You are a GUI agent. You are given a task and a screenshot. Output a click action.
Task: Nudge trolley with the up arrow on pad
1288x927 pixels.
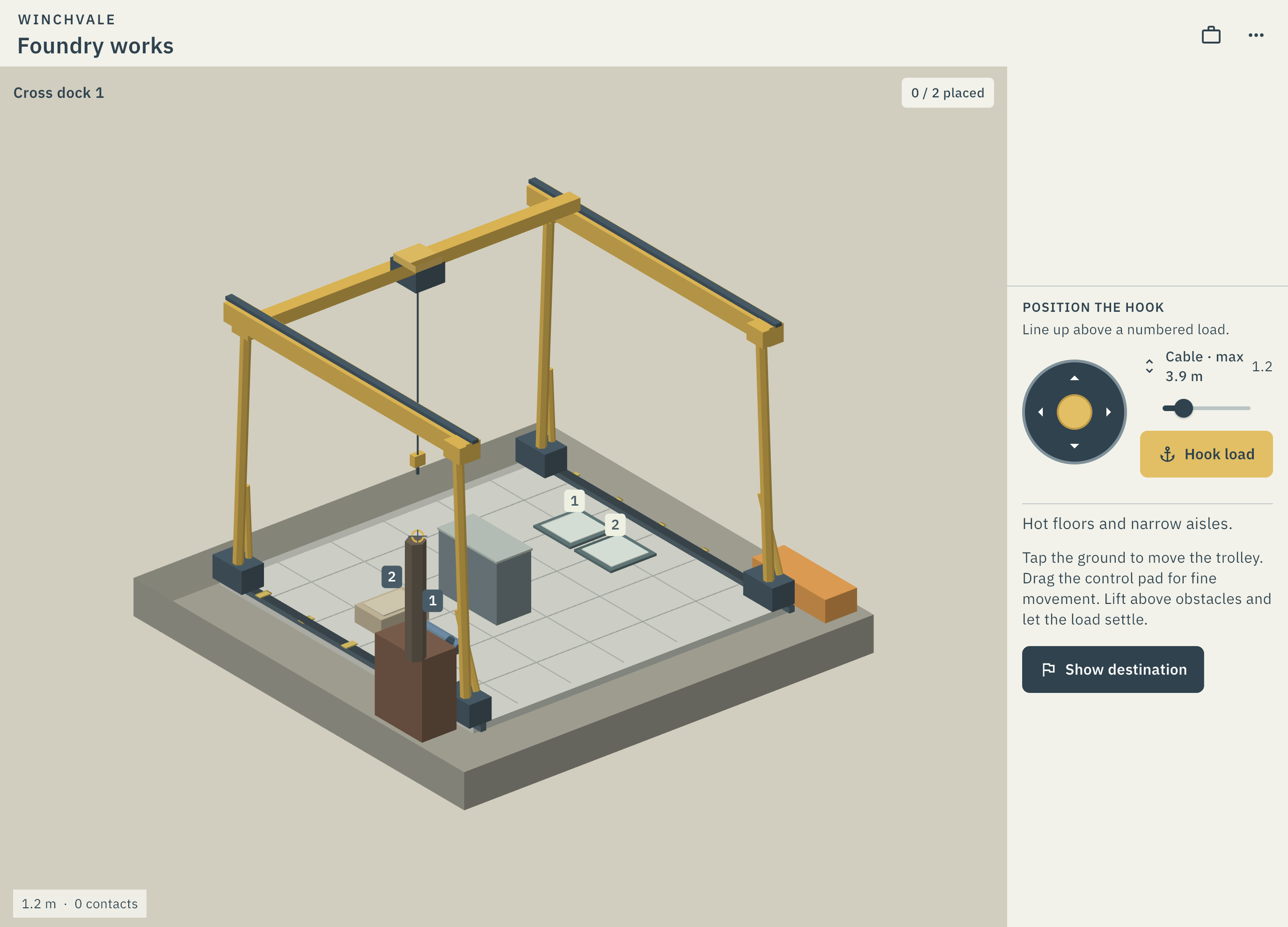(x=1074, y=378)
